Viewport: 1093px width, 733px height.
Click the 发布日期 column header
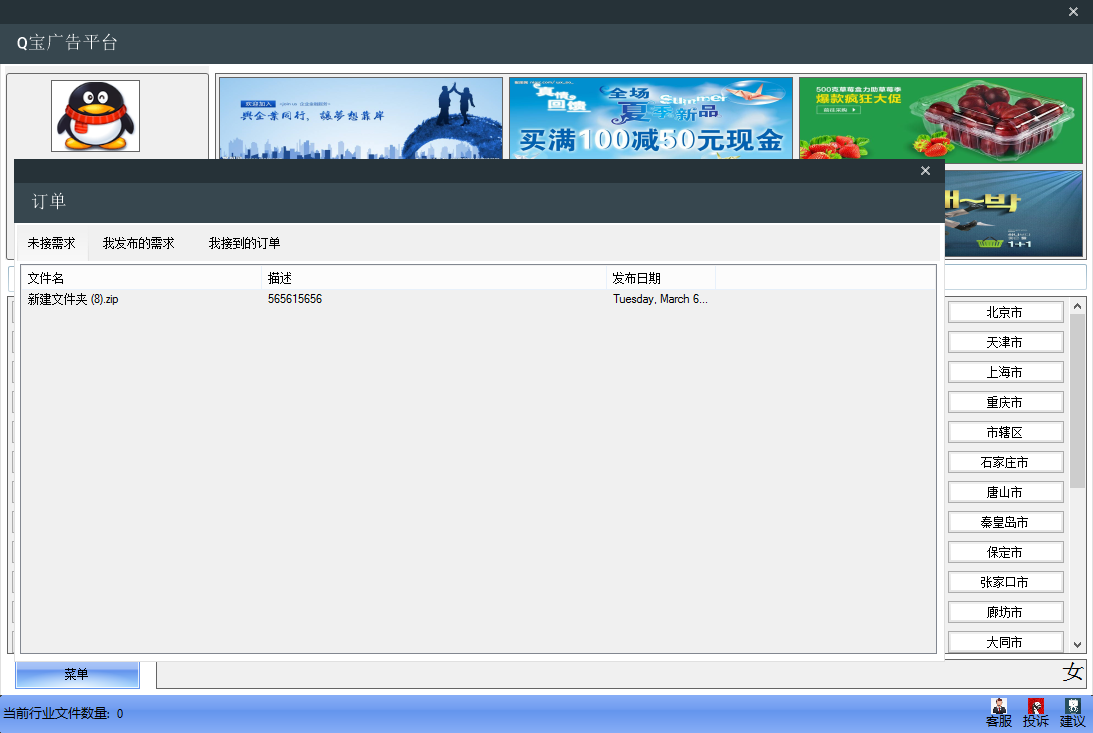click(660, 278)
